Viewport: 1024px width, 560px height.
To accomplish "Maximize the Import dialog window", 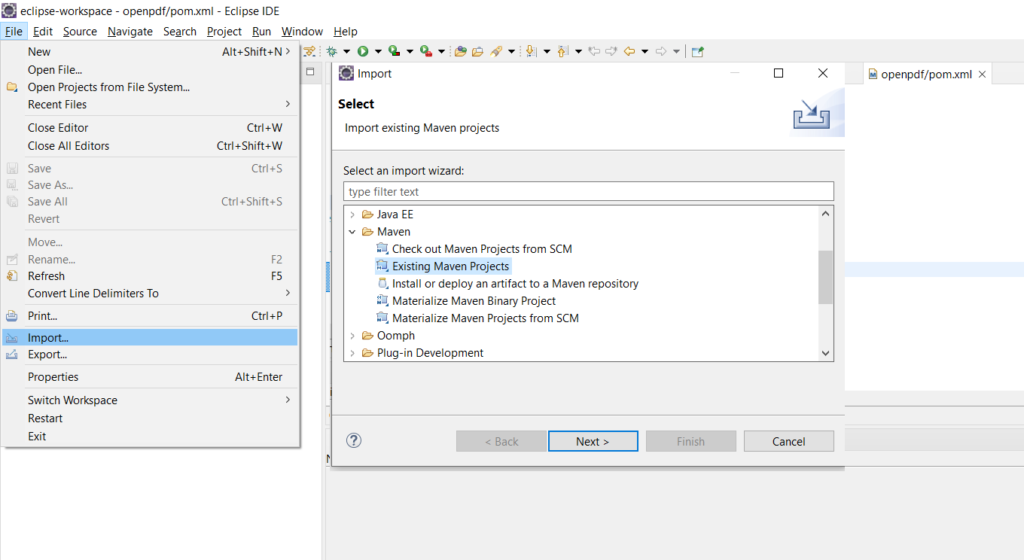I will point(778,73).
